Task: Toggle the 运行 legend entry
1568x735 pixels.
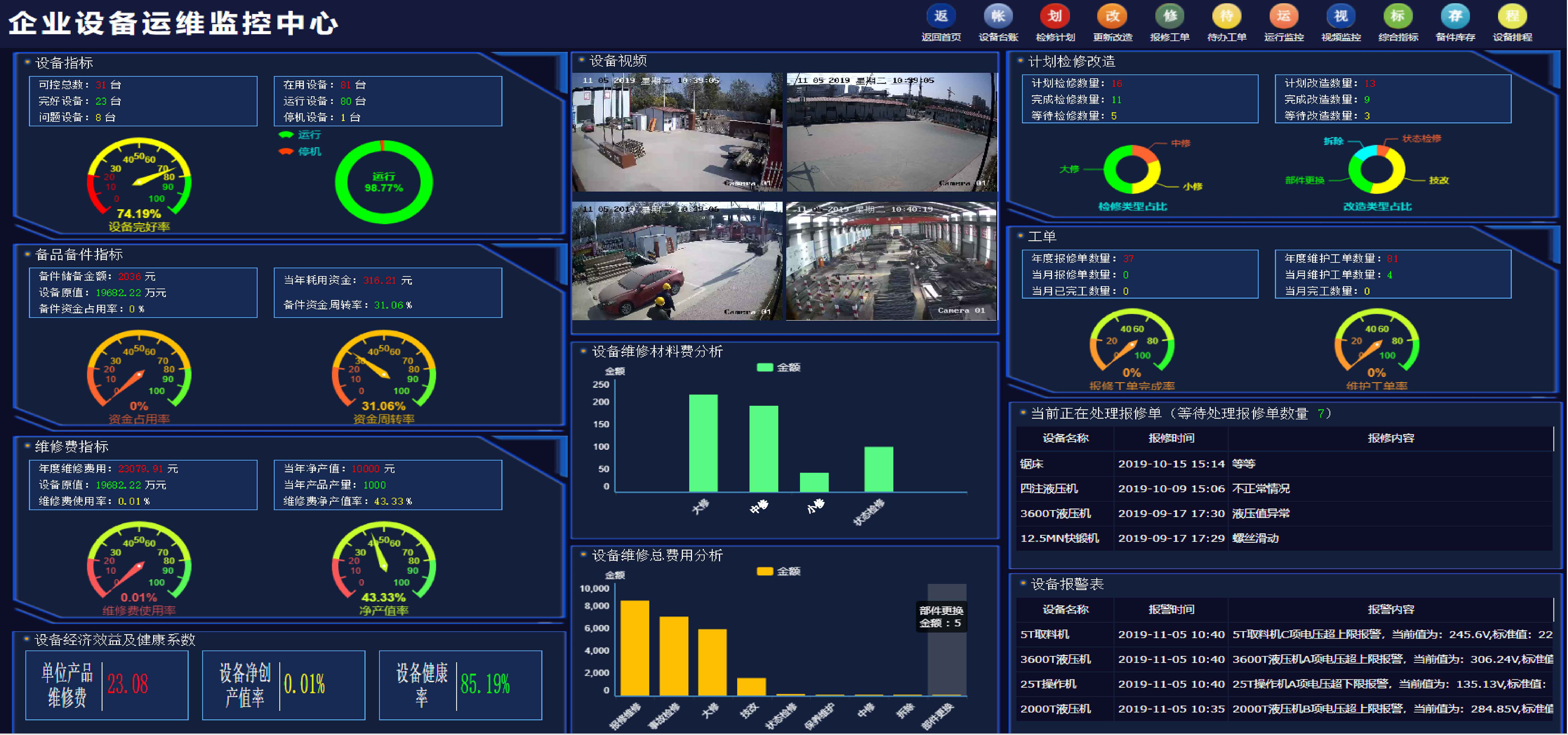Action: point(299,135)
